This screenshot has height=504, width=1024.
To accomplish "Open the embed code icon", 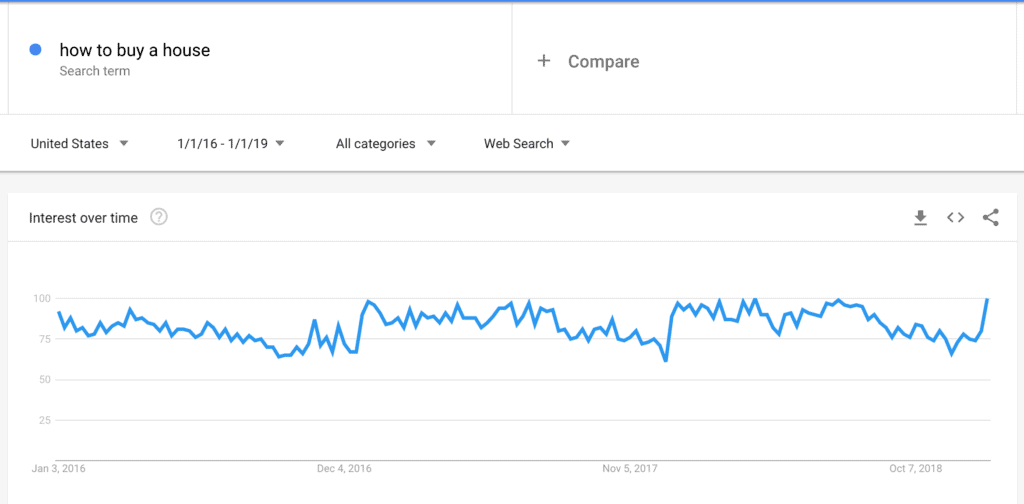I will coord(955,218).
